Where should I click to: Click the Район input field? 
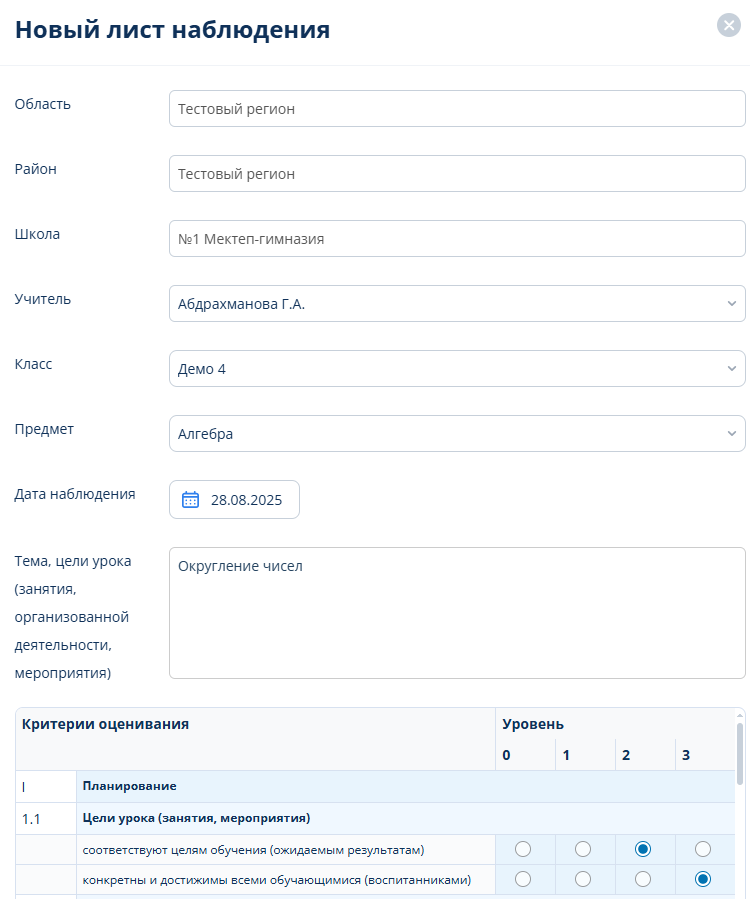[x=457, y=174]
